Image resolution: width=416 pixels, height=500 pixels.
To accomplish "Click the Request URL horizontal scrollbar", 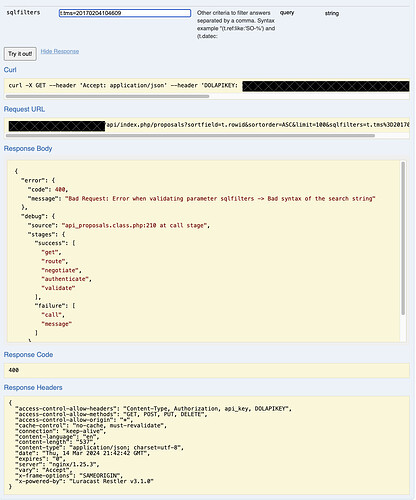I will [x=190, y=136].
